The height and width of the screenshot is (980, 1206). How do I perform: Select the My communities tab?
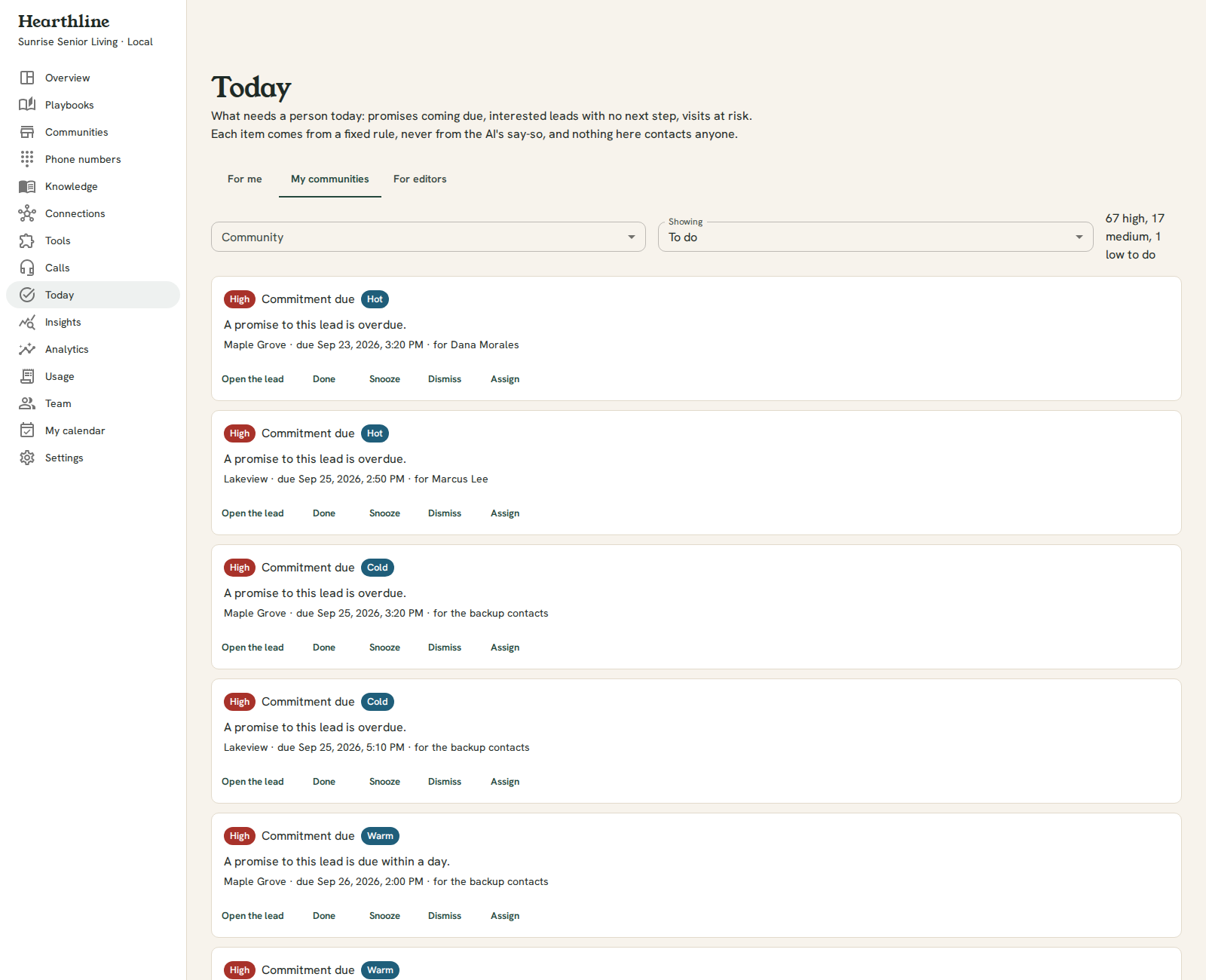point(330,179)
